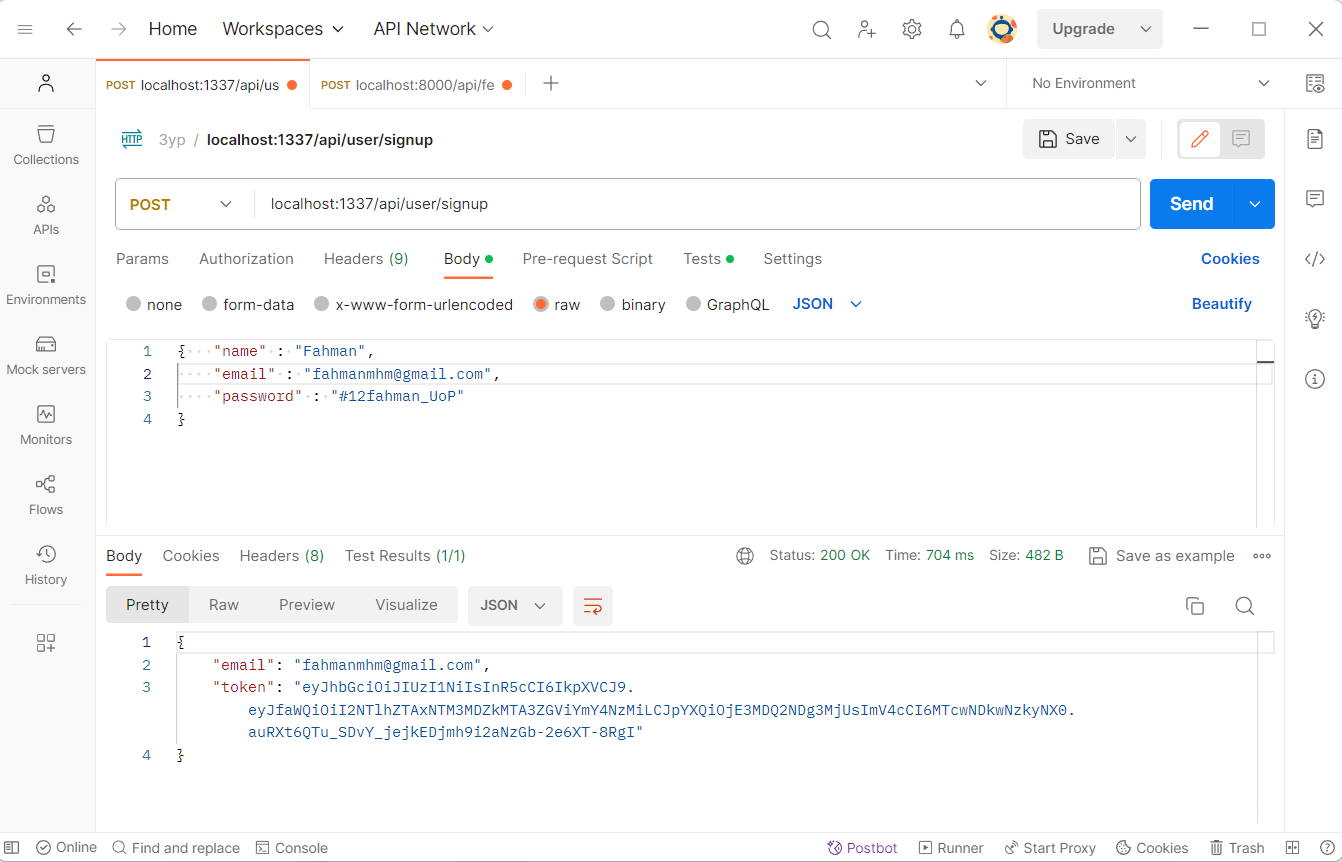
Task: Switch to edit mode pencil toggle
Action: [1200, 139]
